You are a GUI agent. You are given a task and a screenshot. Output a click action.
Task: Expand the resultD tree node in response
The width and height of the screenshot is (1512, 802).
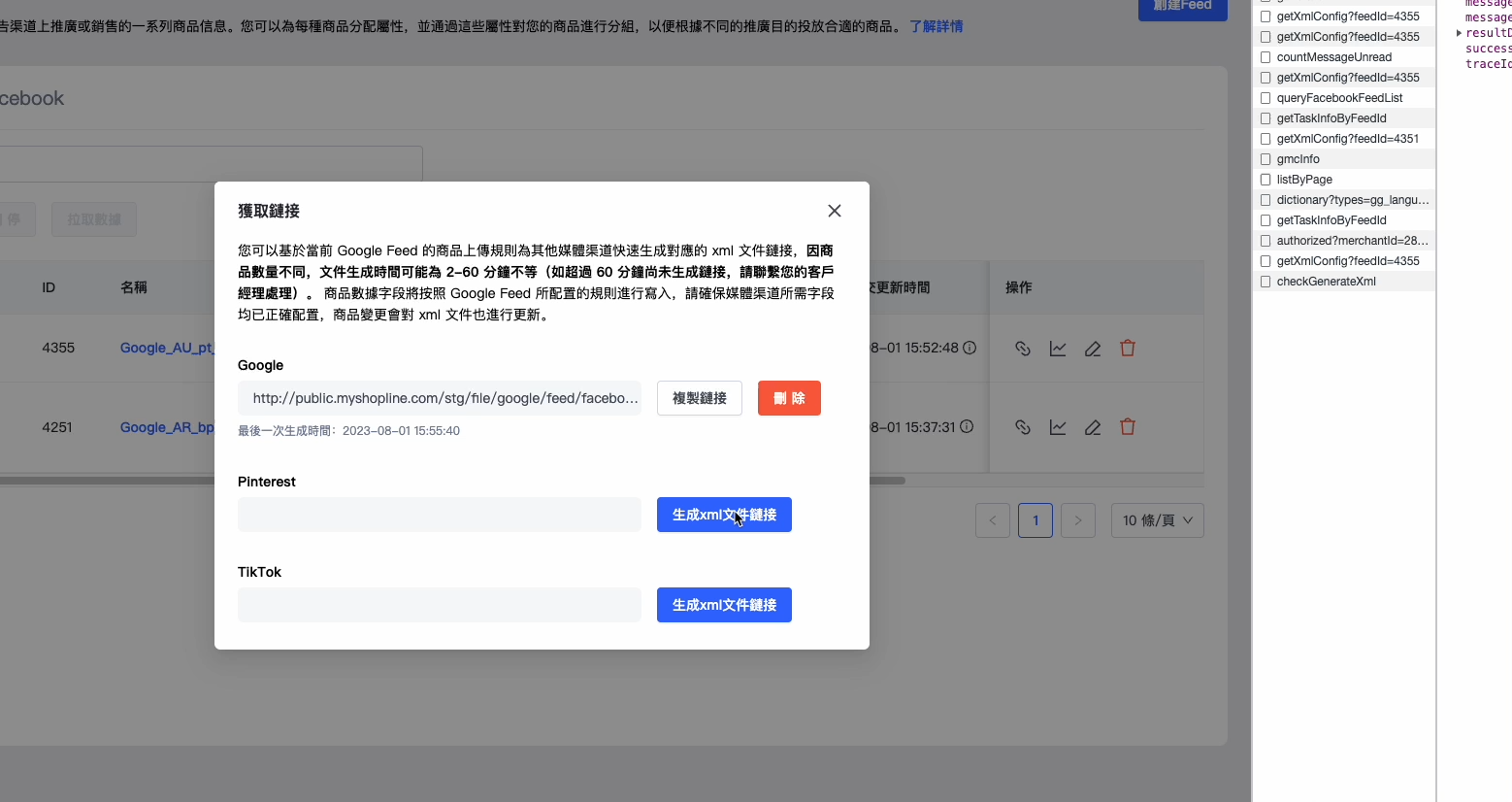tap(1459, 33)
